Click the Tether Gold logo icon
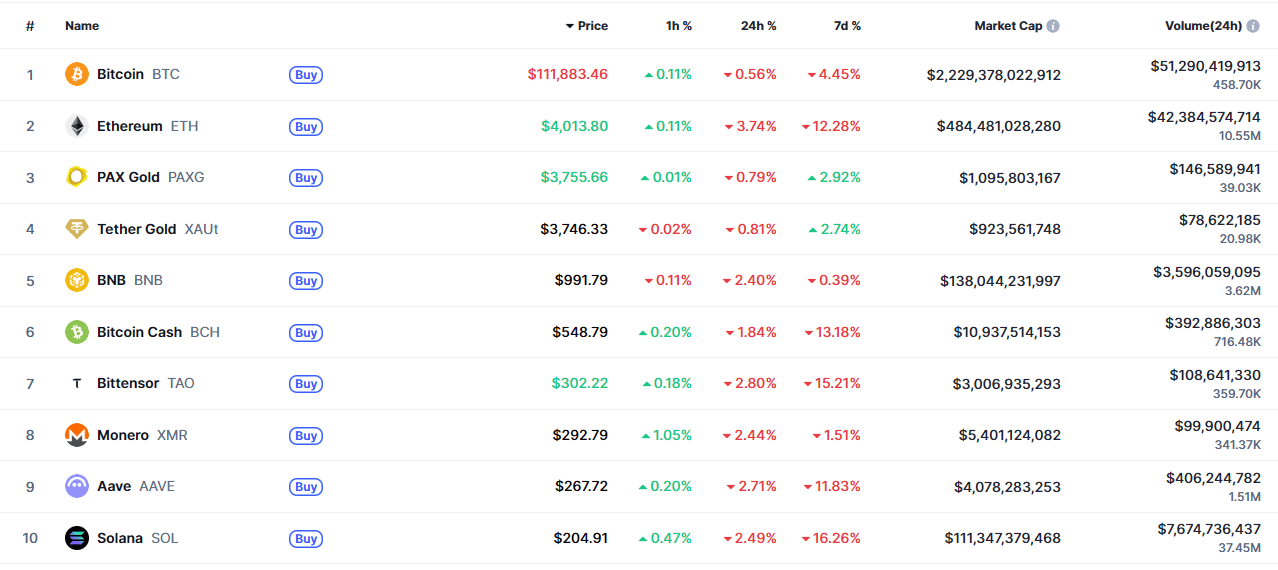The image size is (1278, 570). [77, 229]
